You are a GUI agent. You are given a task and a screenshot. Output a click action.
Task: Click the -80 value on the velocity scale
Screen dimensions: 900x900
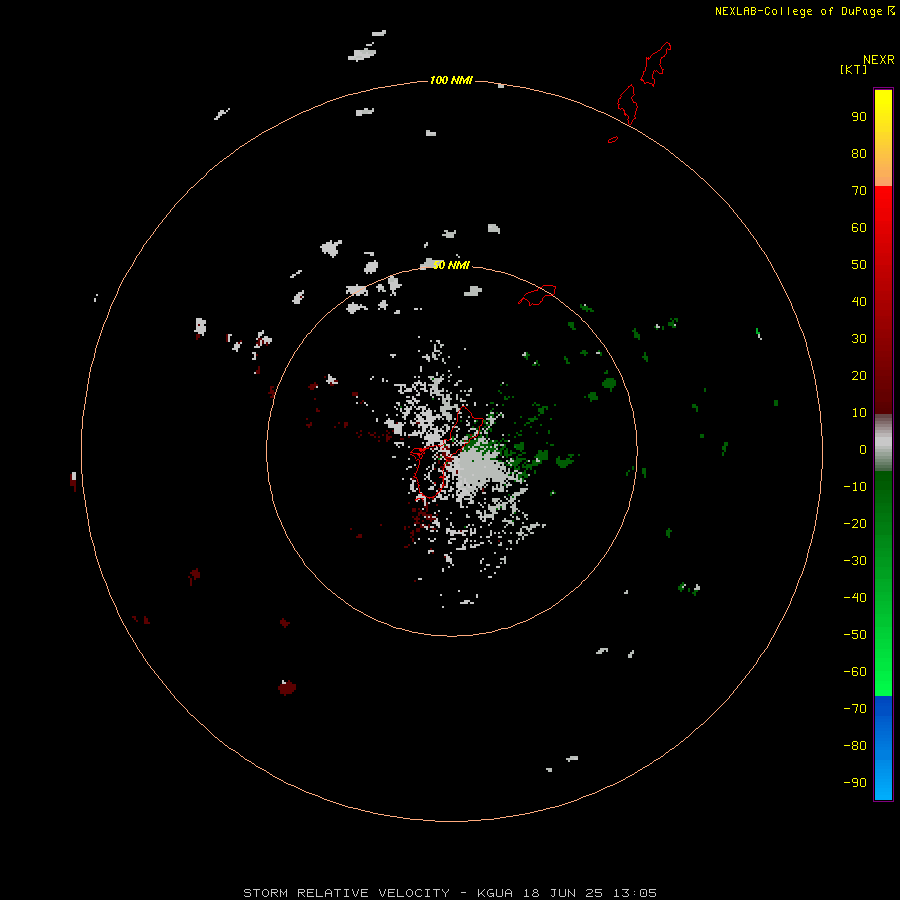[x=855, y=746]
